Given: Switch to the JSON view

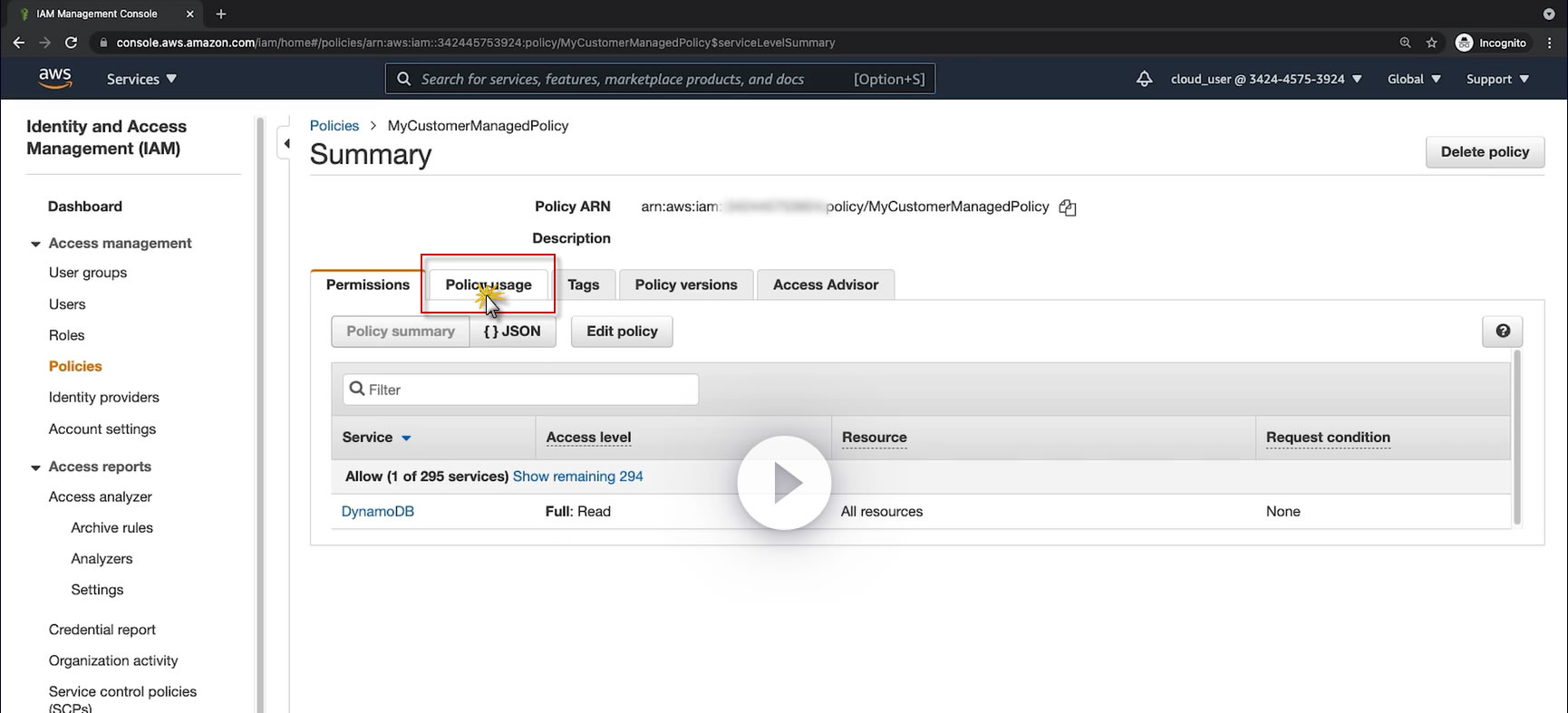Looking at the screenshot, I should (512, 331).
